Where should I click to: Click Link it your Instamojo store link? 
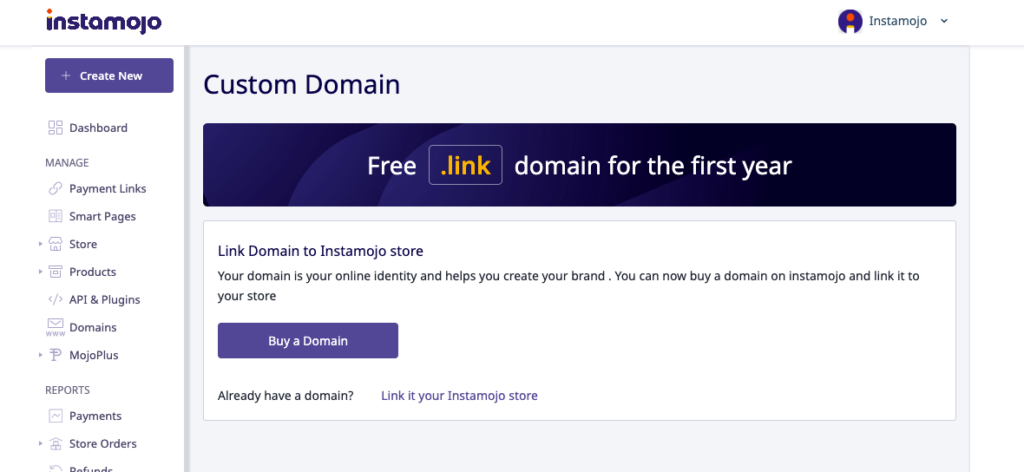point(459,396)
